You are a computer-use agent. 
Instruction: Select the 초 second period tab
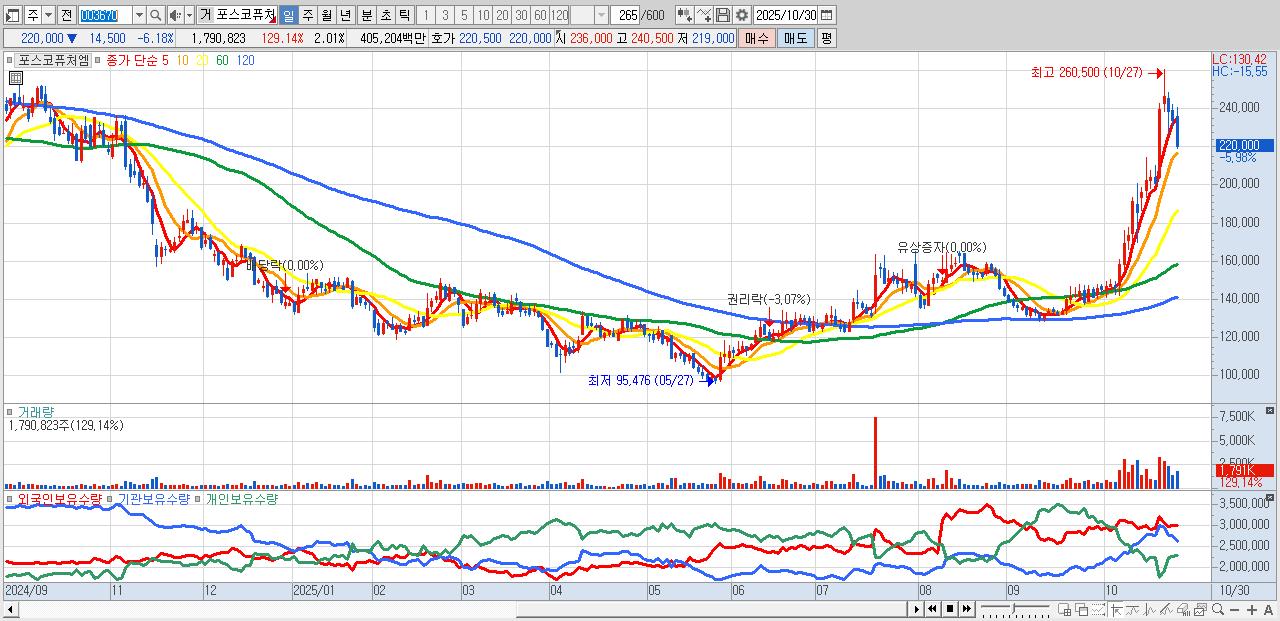384,15
